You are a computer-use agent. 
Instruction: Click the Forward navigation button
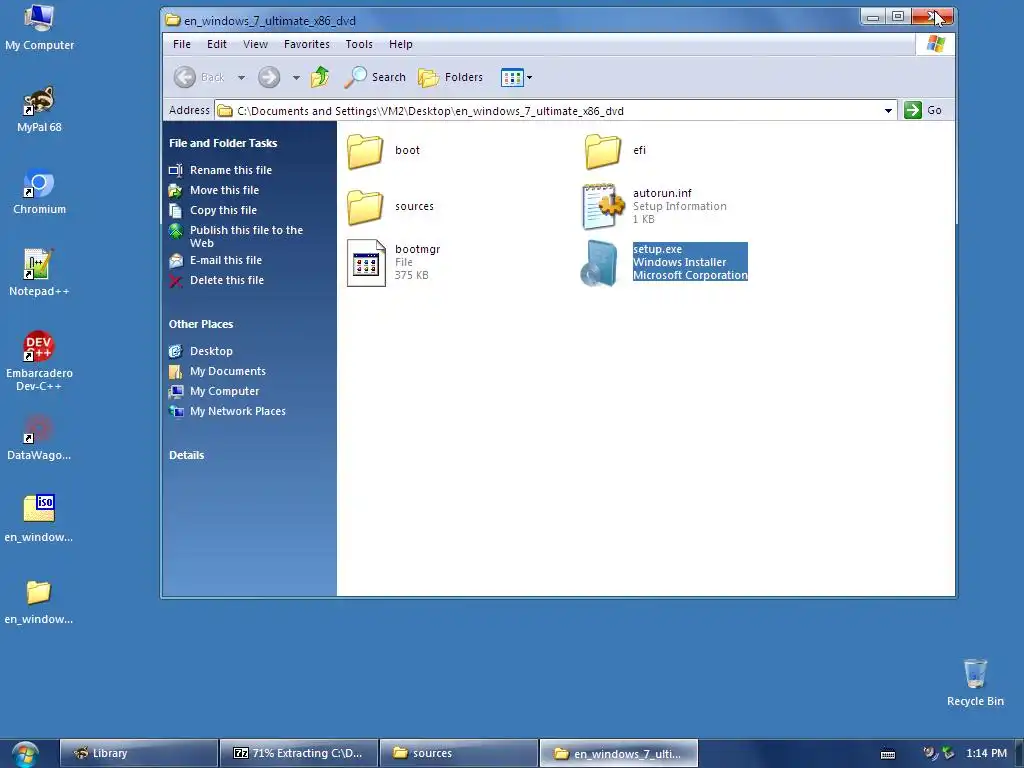268,77
